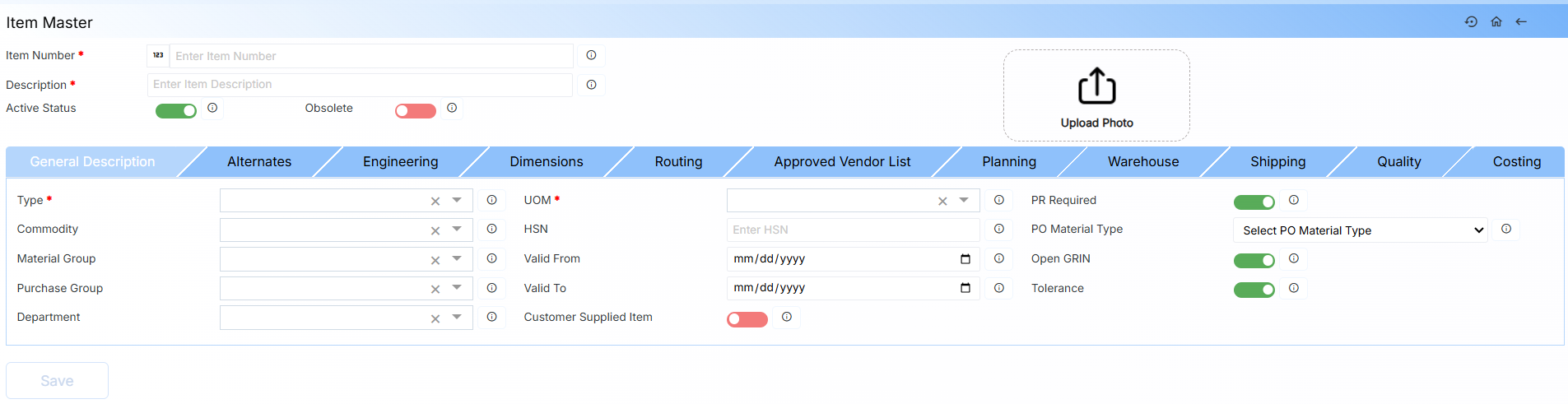Click the Save button
Screen dimensions: 1568x404
57,381
